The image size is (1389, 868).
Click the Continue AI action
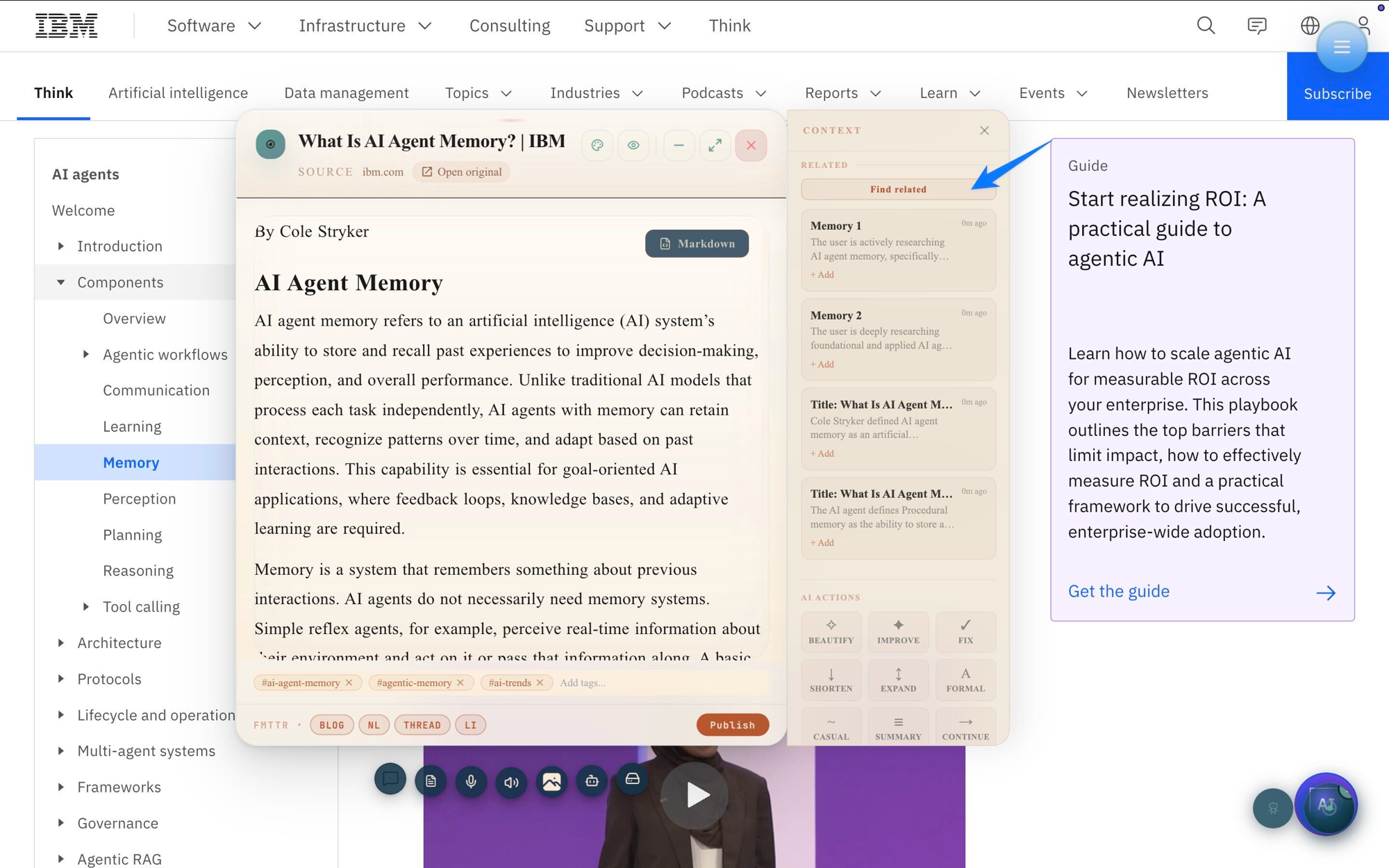click(x=965, y=727)
